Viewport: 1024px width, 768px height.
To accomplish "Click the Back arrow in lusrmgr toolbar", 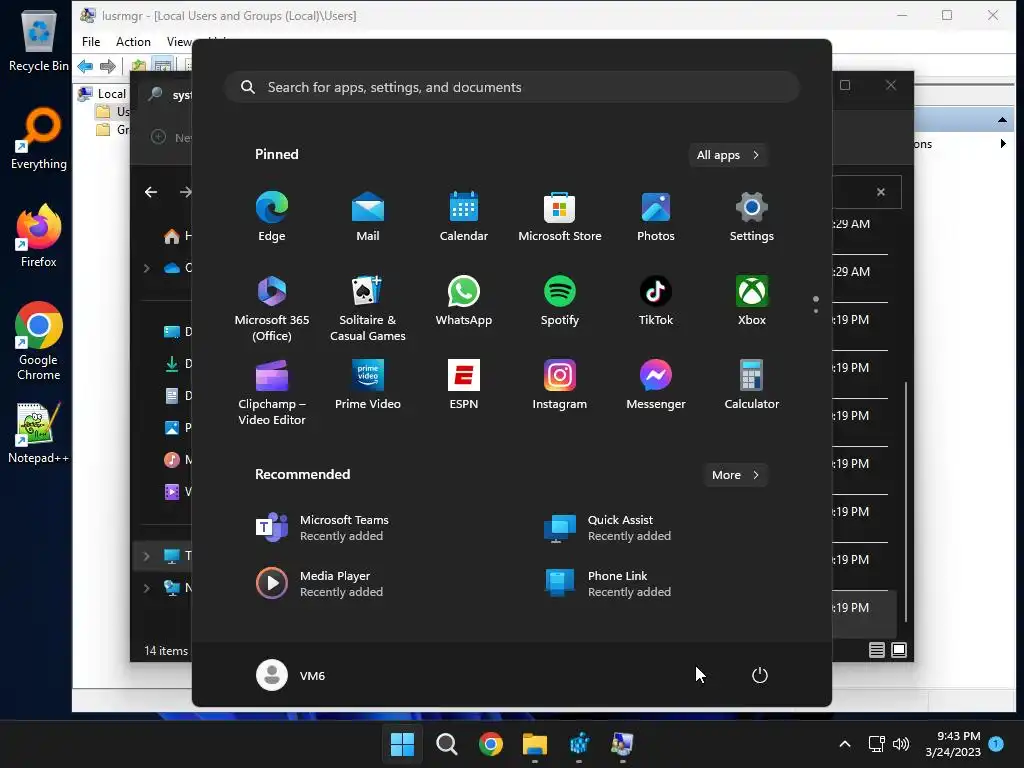I will (85, 66).
